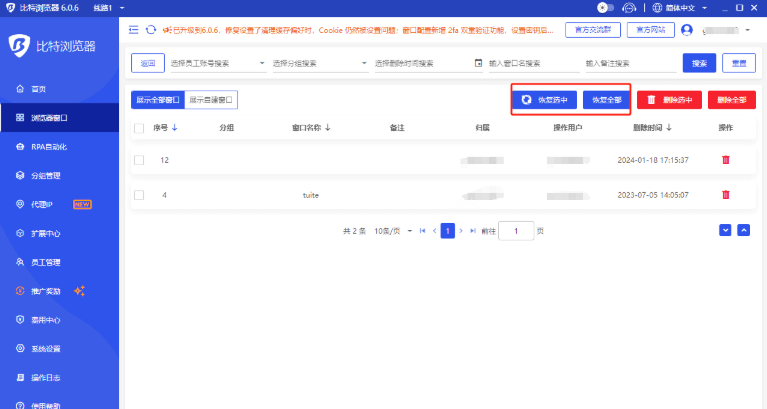
Task: Delete row 12 using its trash icon
Action: 726,160
